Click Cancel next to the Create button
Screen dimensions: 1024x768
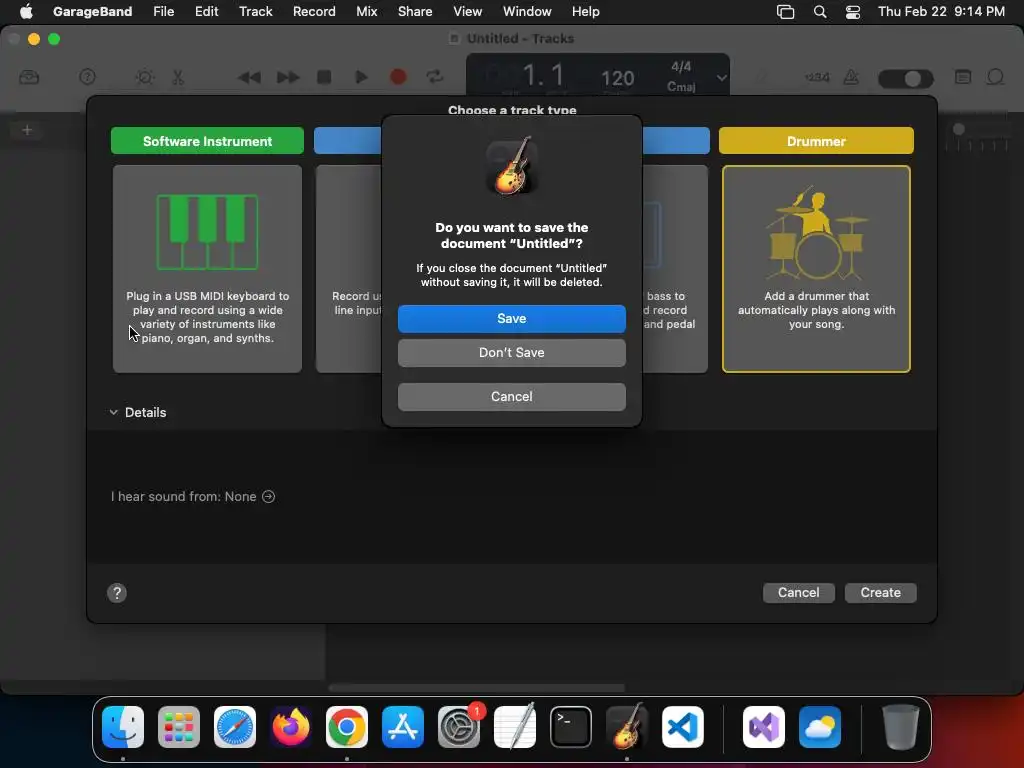tap(798, 592)
